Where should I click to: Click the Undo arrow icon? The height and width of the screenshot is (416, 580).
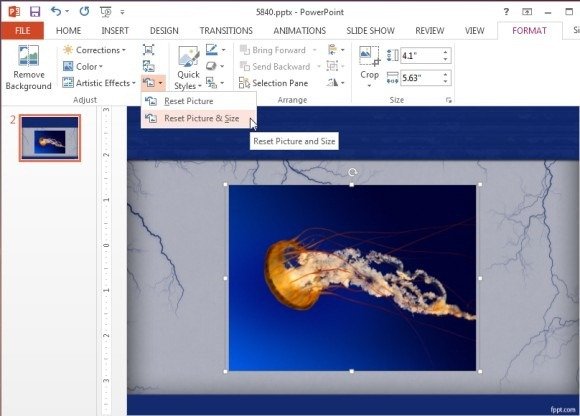tap(56, 11)
